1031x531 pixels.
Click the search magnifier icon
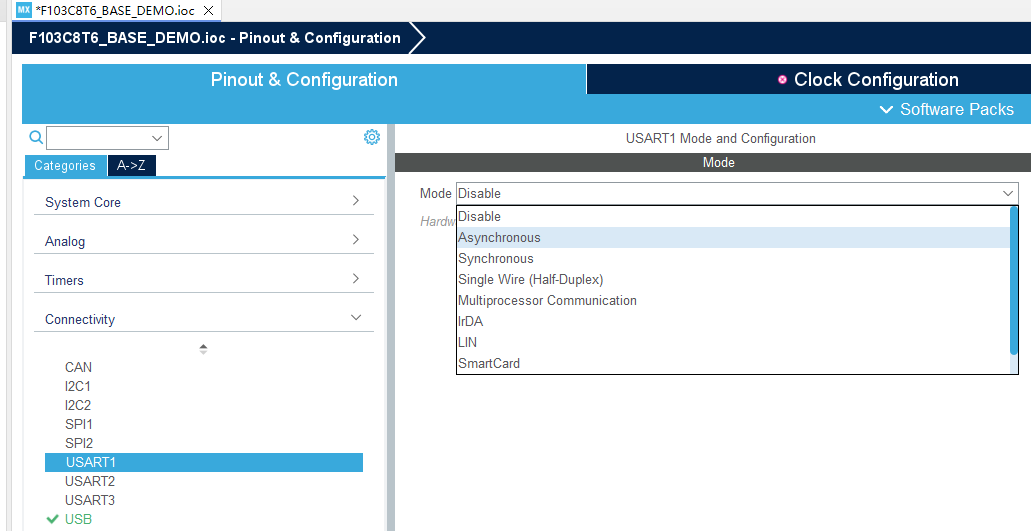click(x=36, y=137)
